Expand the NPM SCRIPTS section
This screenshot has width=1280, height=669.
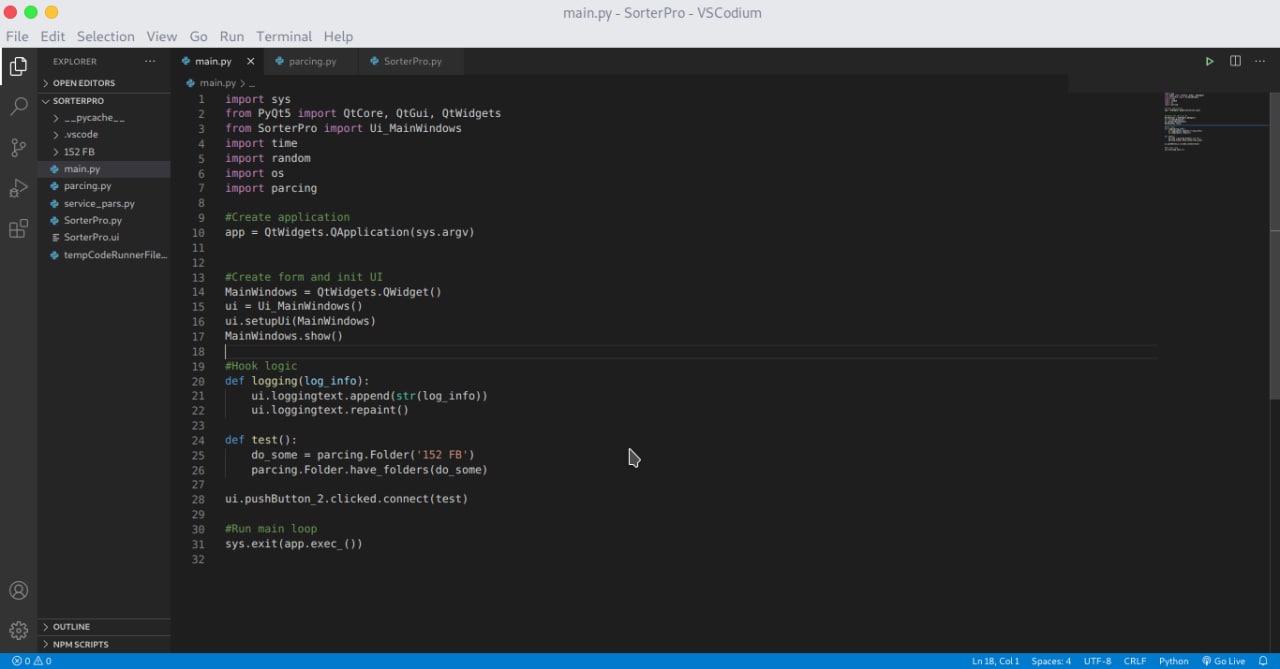(80, 644)
